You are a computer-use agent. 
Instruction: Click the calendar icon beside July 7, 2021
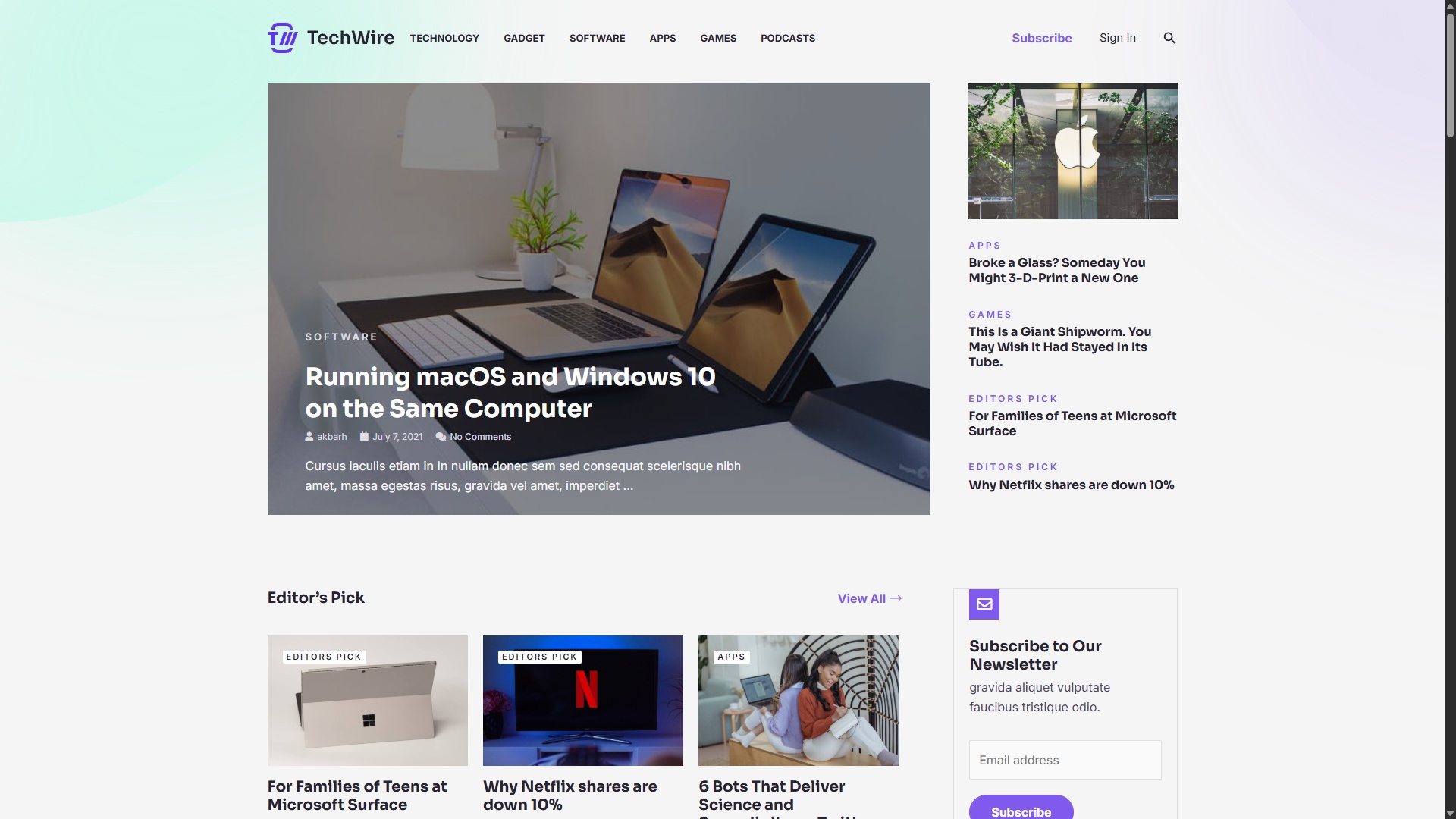(363, 437)
